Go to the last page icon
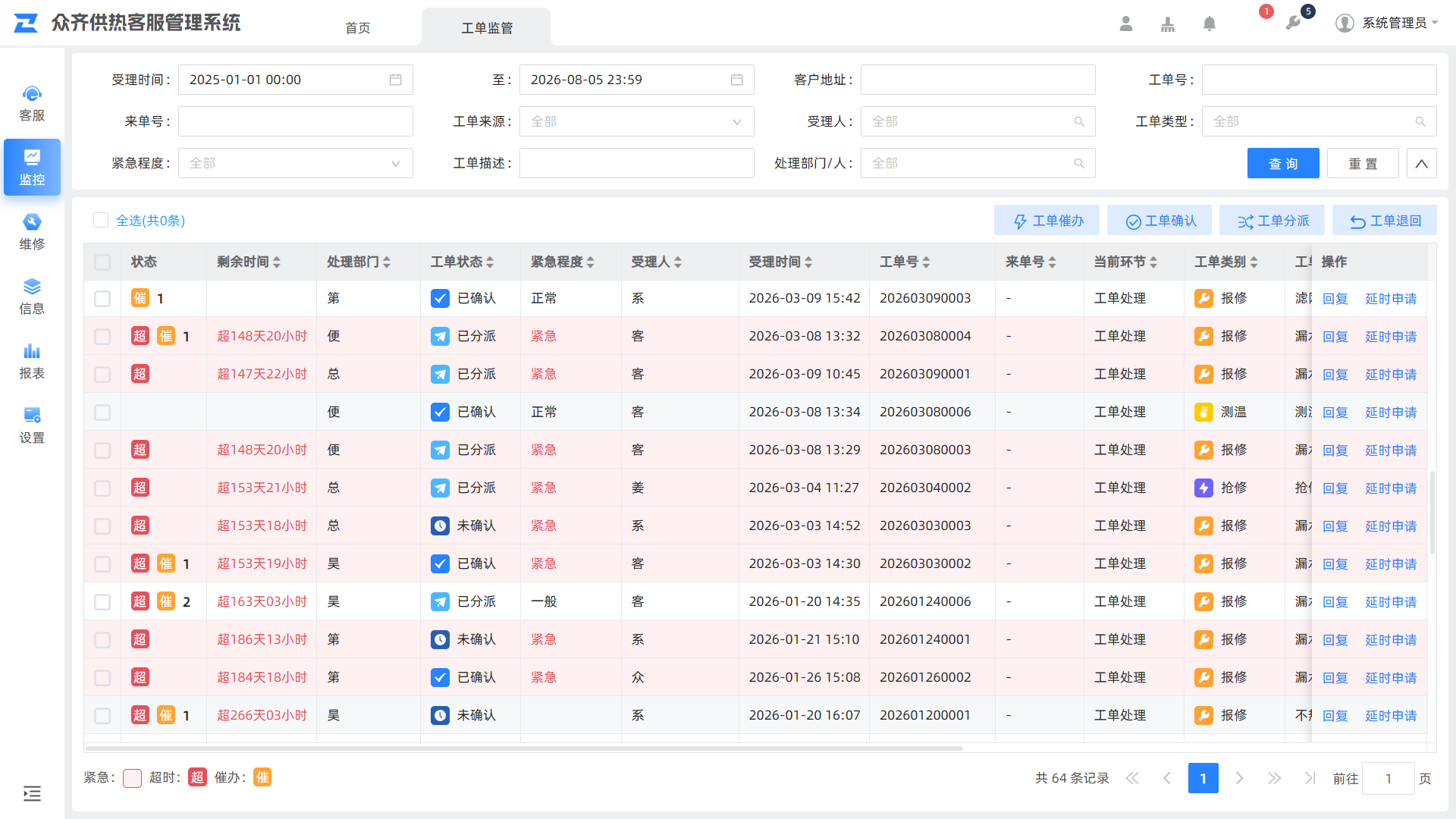1456x819 pixels. [1310, 778]
